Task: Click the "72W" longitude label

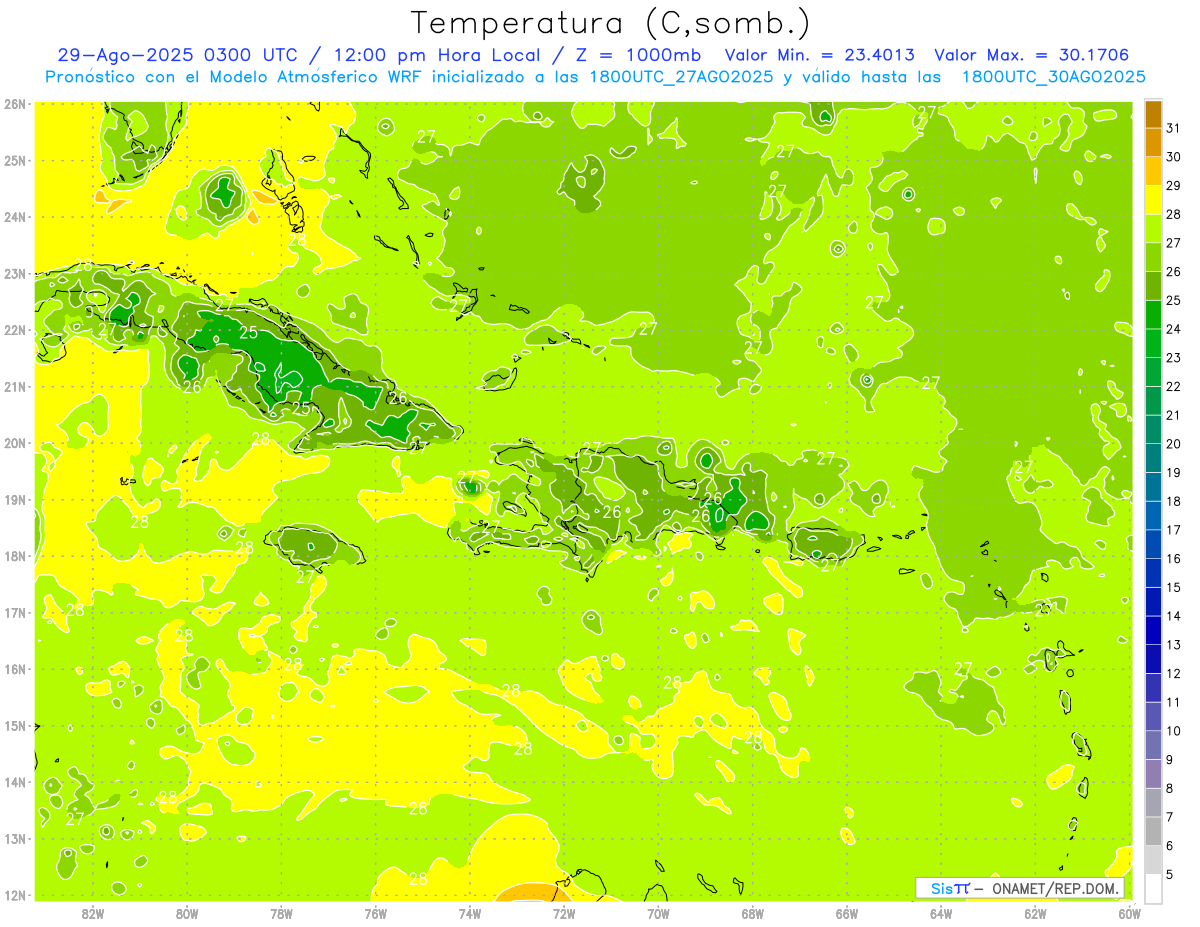Action: [564, 913]
